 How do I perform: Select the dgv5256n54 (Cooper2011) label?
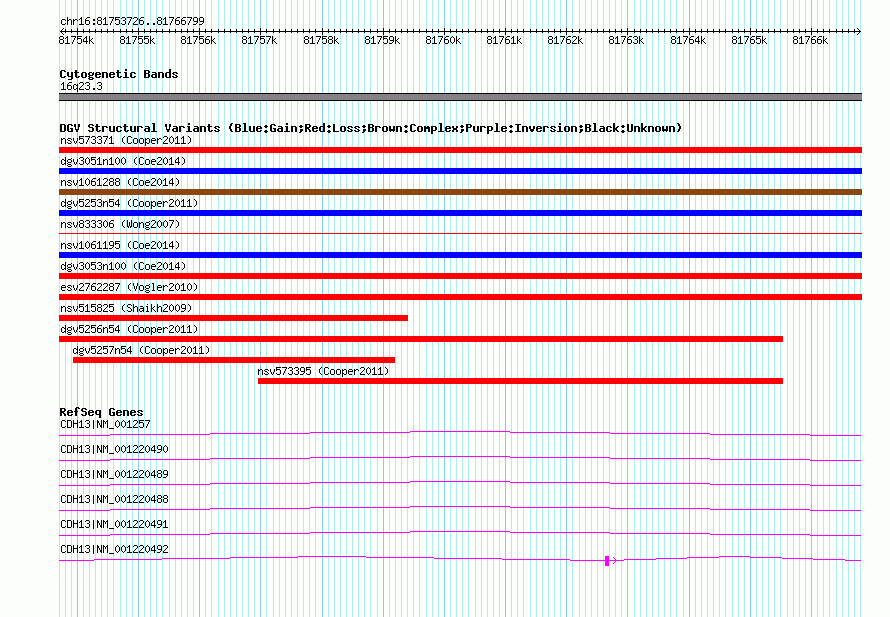click(129, 329)
